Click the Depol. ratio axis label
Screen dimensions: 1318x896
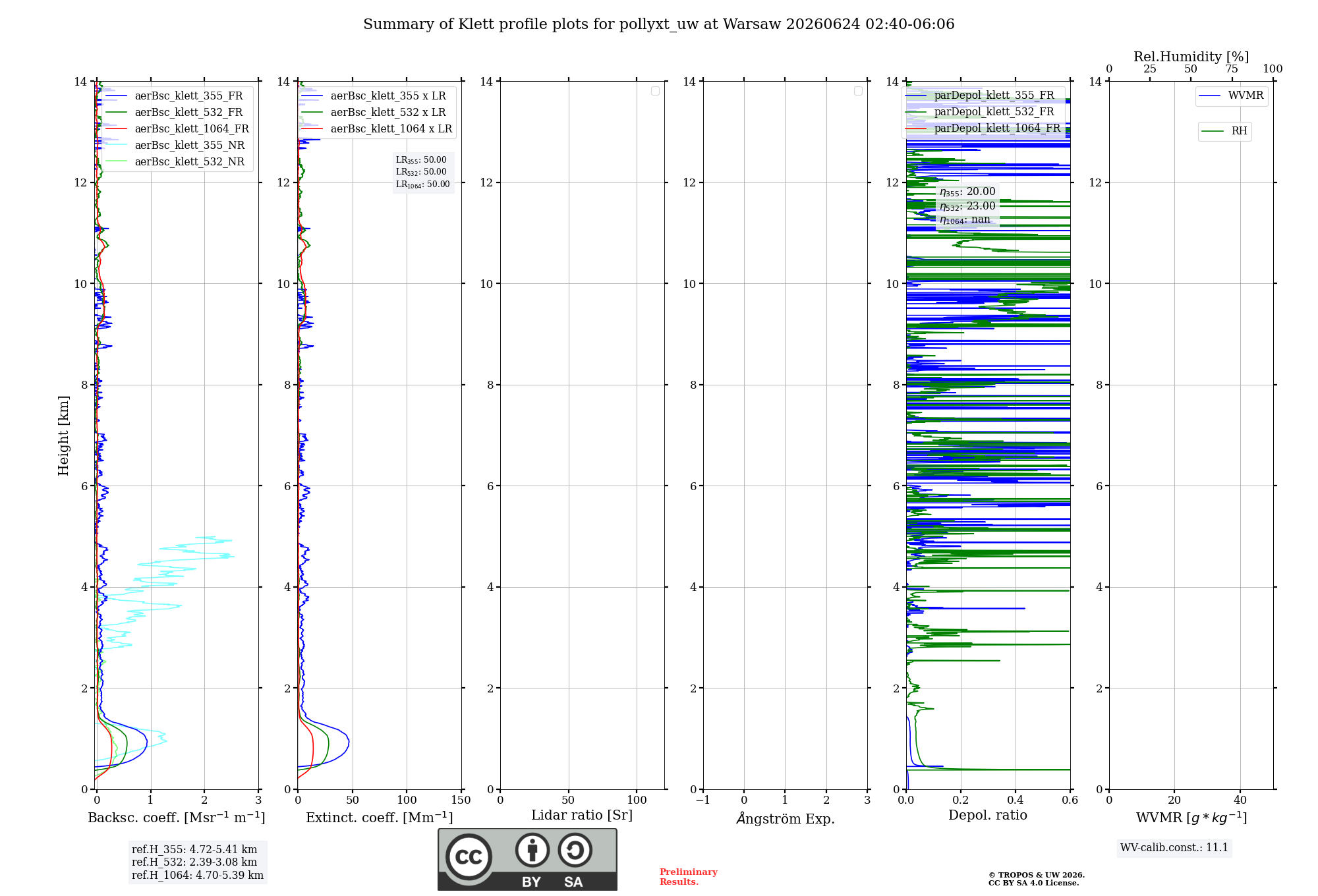(x=988, y=816)
